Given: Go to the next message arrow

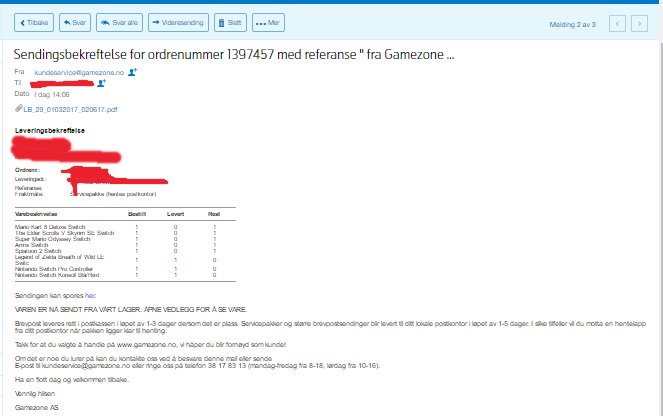Looking at the screenshot, I should [639, 24].
